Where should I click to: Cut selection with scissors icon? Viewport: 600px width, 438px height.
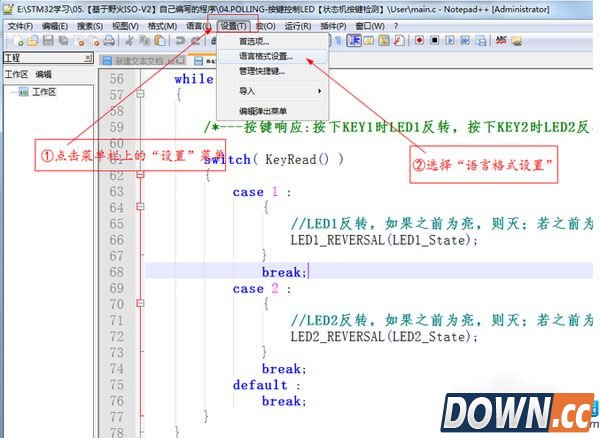tap(129, 41)
